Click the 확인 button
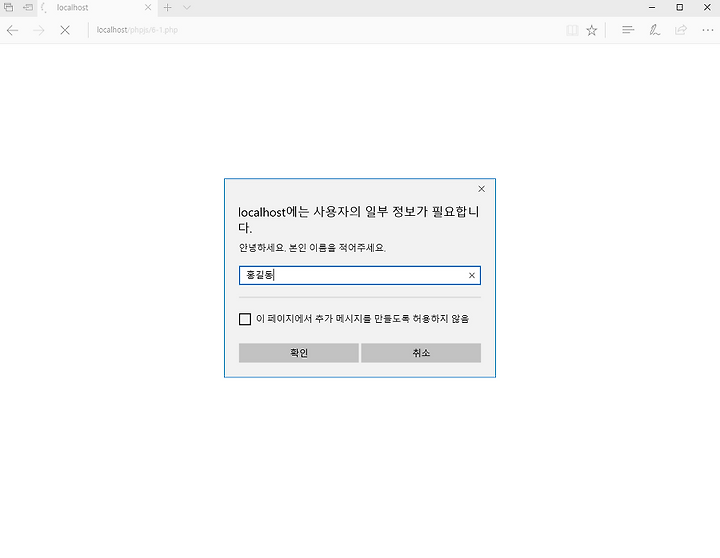Image resolution: width=720 pixels, height=558 pixels. [299, 353]
